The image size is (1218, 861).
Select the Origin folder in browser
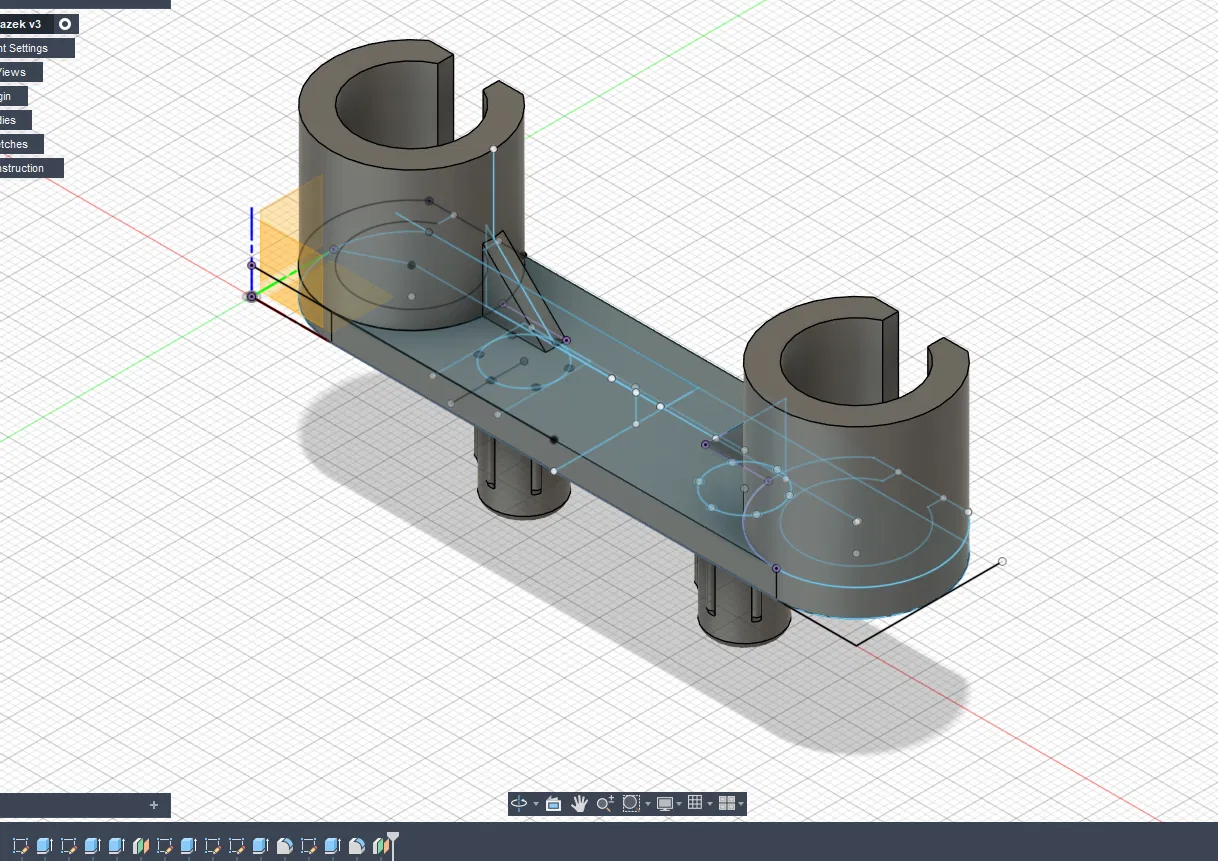tap(14, 96)
